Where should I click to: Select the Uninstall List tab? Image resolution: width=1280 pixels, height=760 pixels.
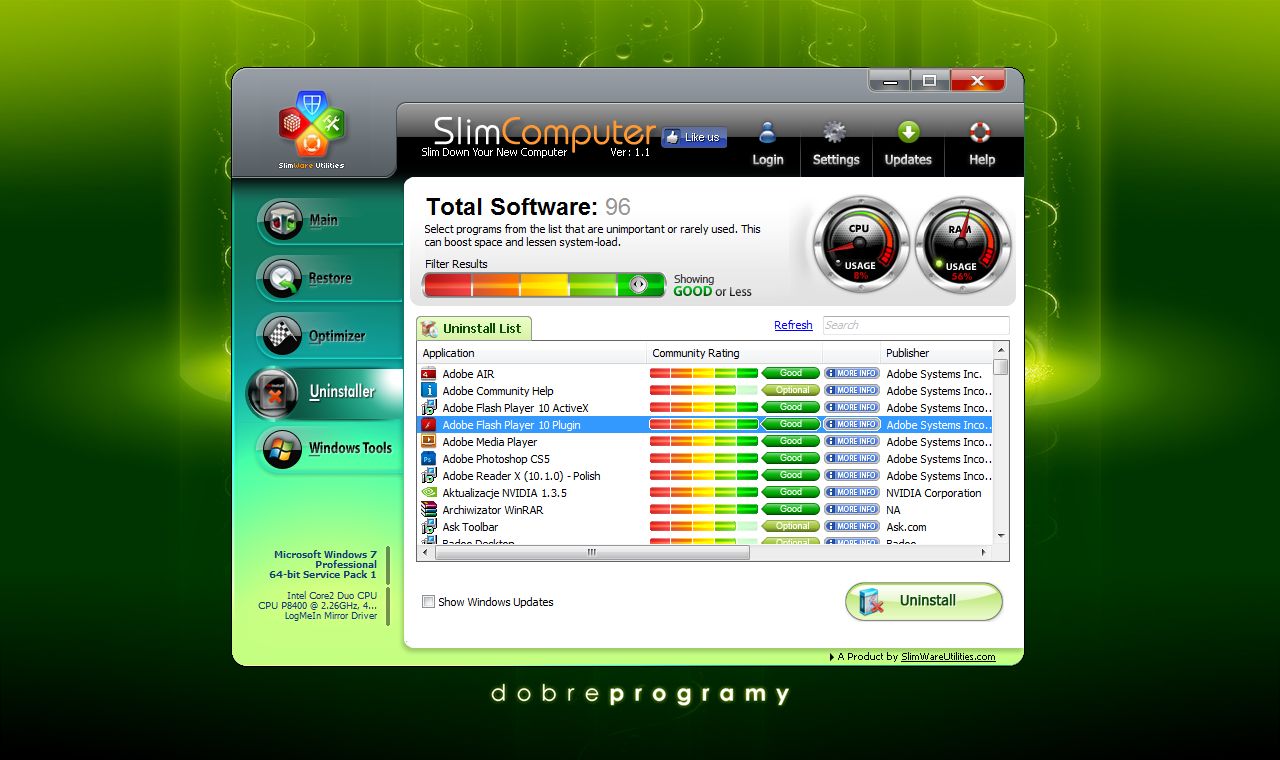[x=474, y=328]
